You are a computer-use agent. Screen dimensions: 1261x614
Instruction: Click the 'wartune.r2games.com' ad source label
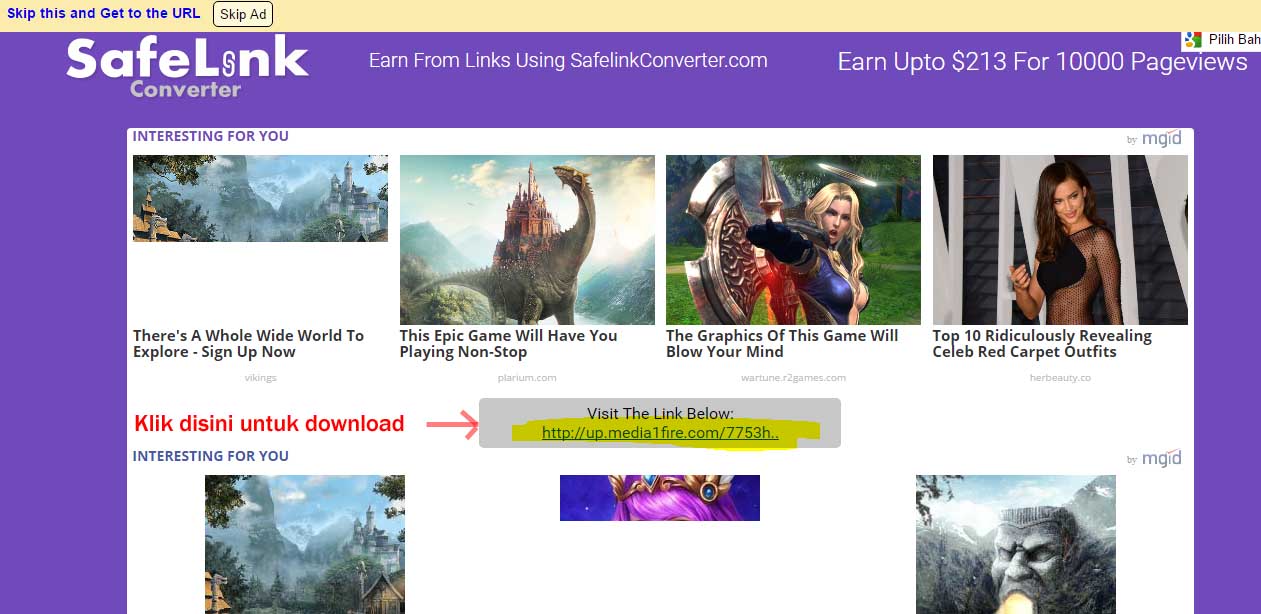pyautogui.click(x=793, y=378)
